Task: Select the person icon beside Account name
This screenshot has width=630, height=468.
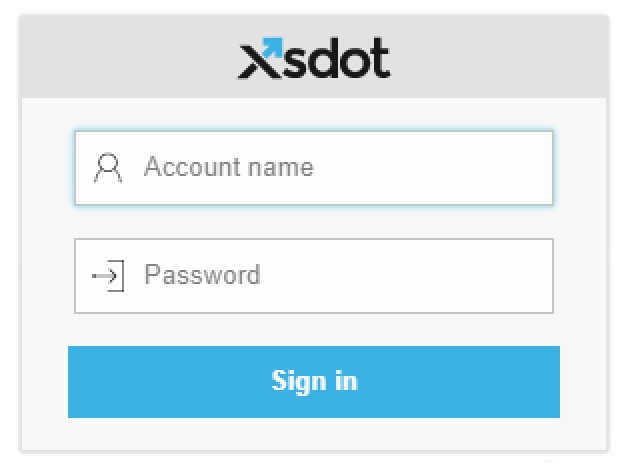Action: 108,168
